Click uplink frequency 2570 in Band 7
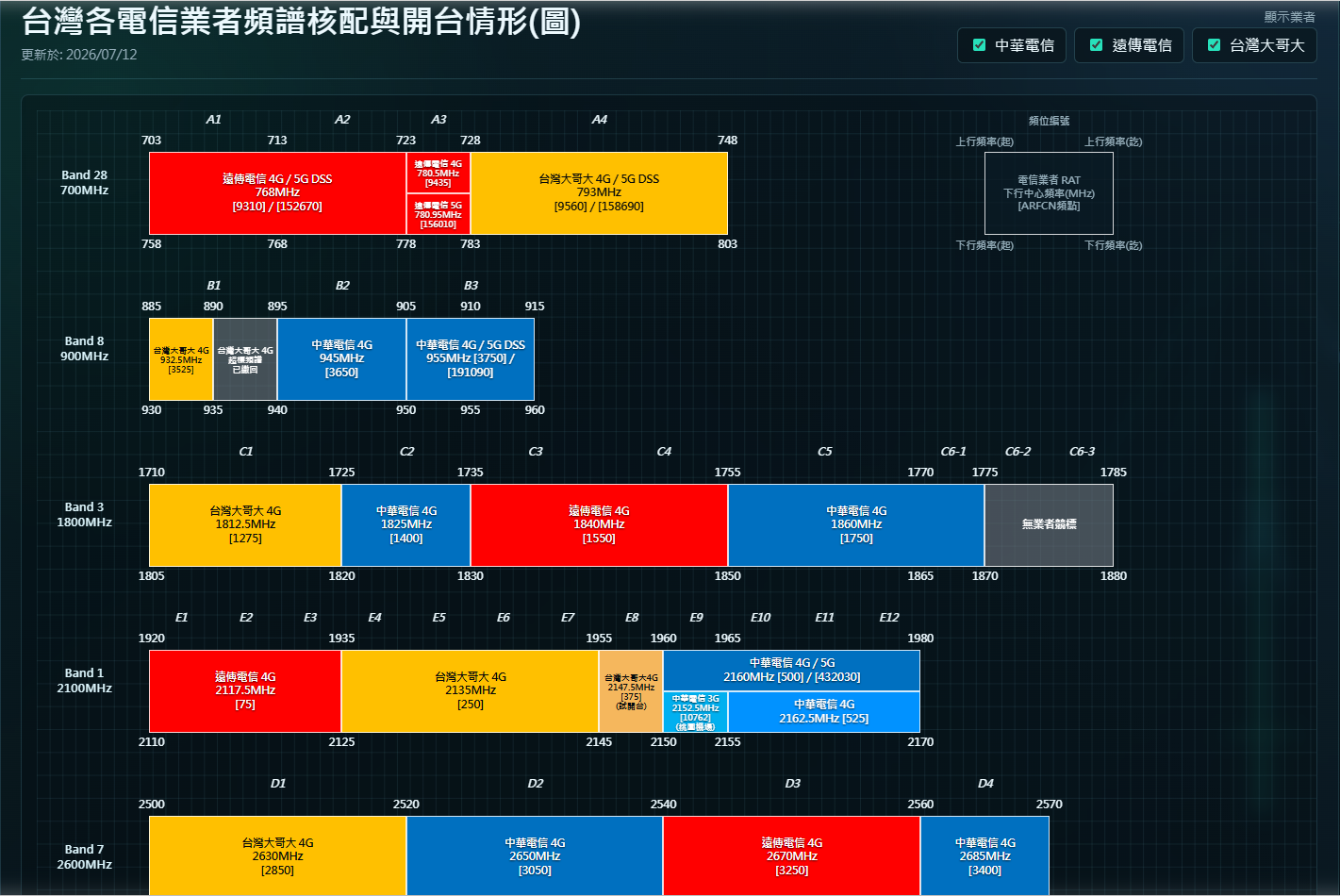This screenshot has width=1340, height=896. [1050, 805]
